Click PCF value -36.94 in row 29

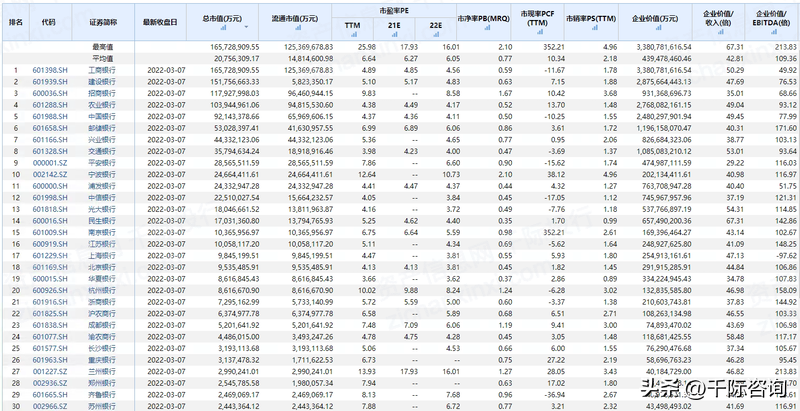click(x=555, y=395)
